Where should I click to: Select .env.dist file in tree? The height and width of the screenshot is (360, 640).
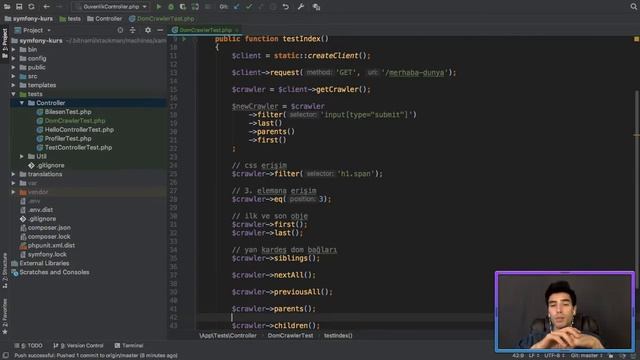tap(37, 210)
